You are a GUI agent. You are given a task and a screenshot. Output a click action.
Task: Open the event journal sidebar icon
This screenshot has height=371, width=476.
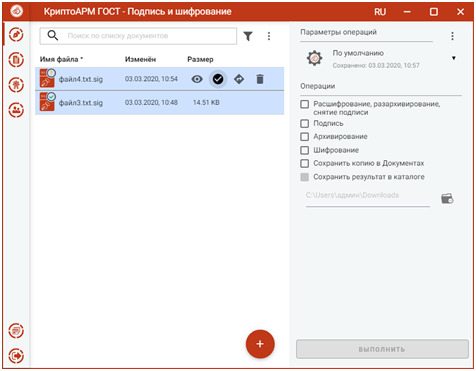click(16, 331)
